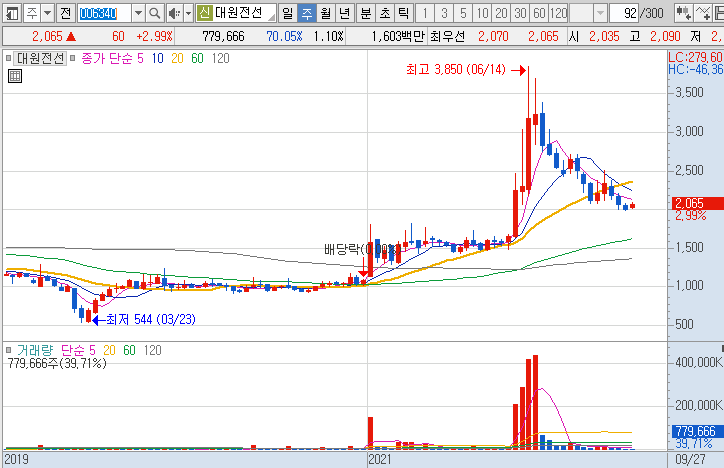Click the 09/27 date label
This screenshot has height=468, width=724.
click(690, 459)
